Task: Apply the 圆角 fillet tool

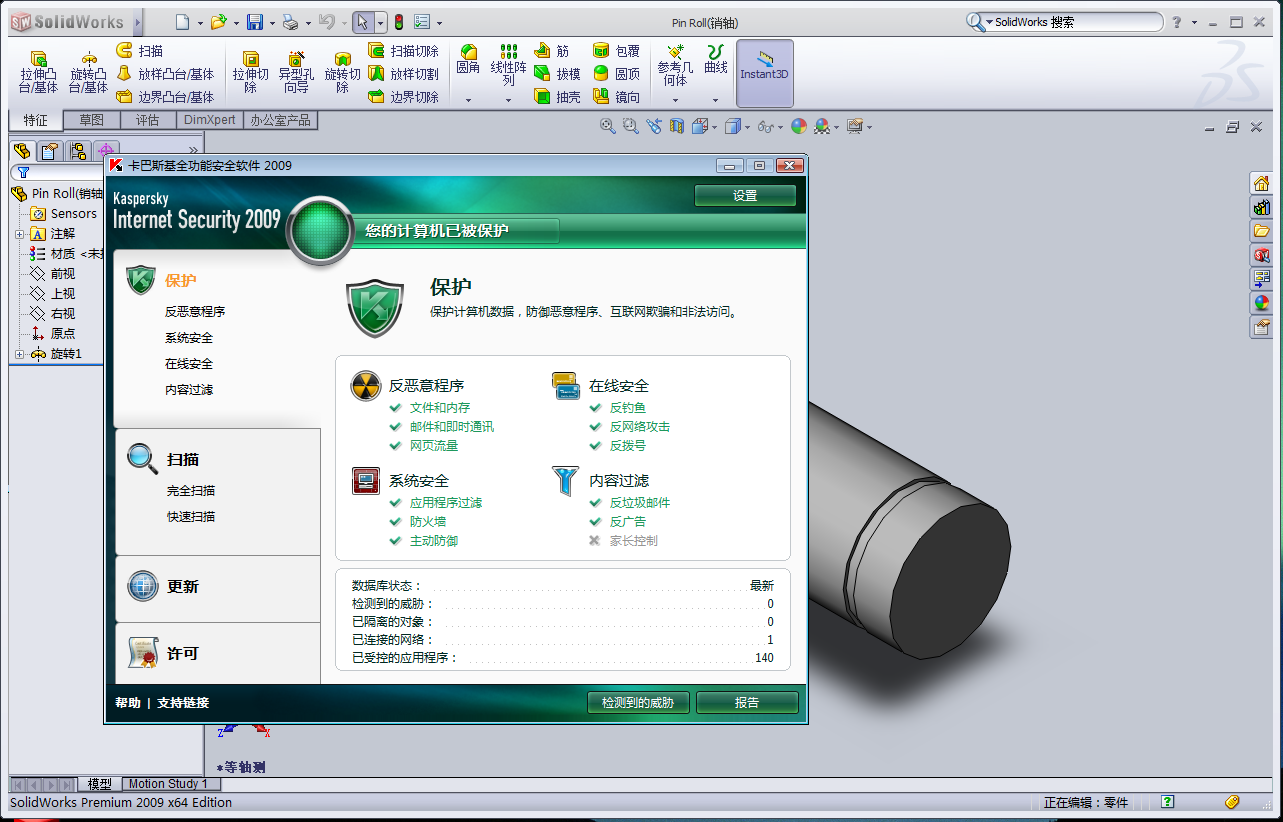Action: tap(468, 60)
